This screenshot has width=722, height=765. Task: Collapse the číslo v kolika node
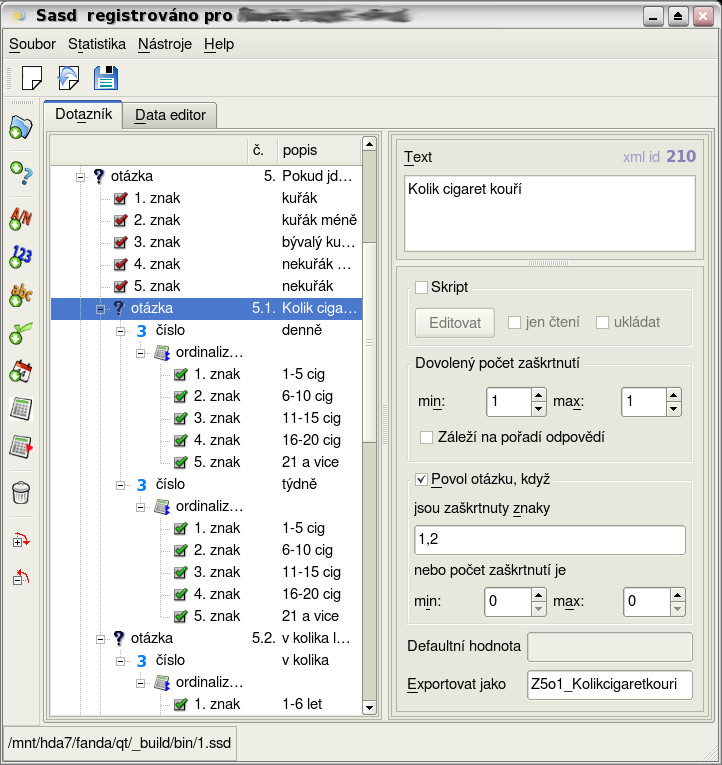click(120, 661)
